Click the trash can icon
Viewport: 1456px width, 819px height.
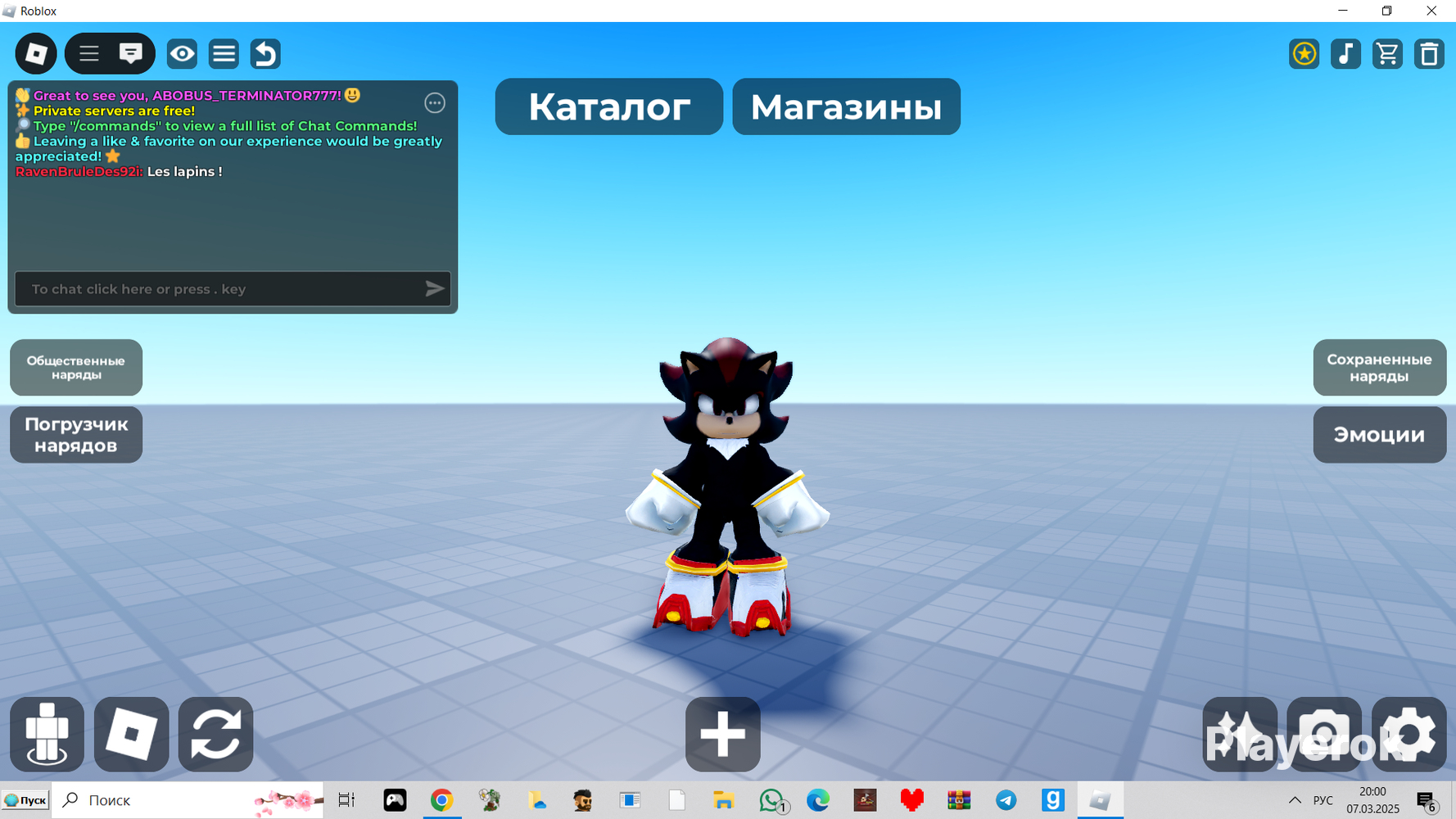coord(1429,54)
